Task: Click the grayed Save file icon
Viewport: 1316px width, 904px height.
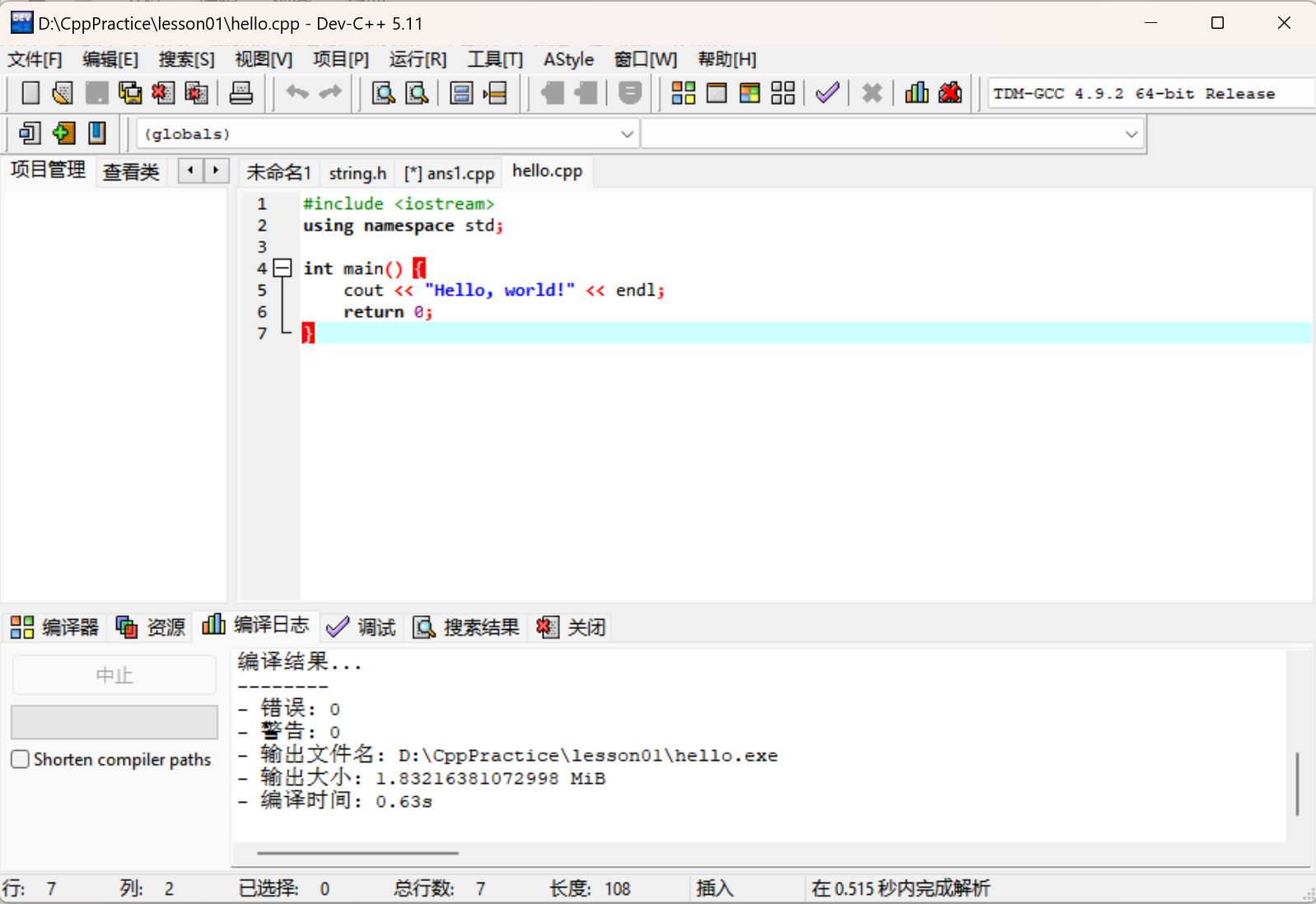Action: [96, 93]
